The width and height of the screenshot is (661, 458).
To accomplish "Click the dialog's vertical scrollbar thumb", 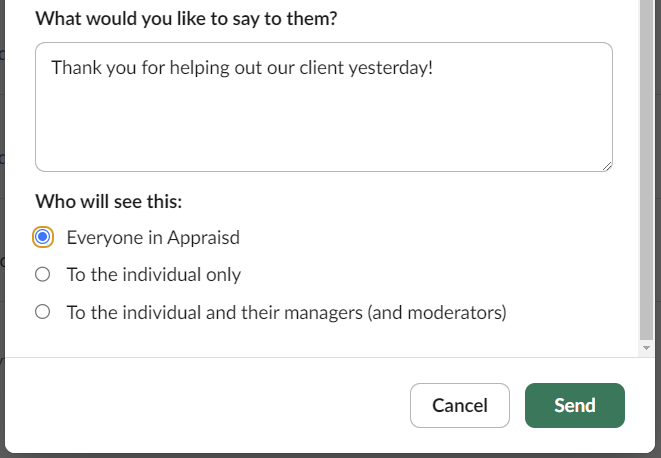I will (x=646, y=169).
